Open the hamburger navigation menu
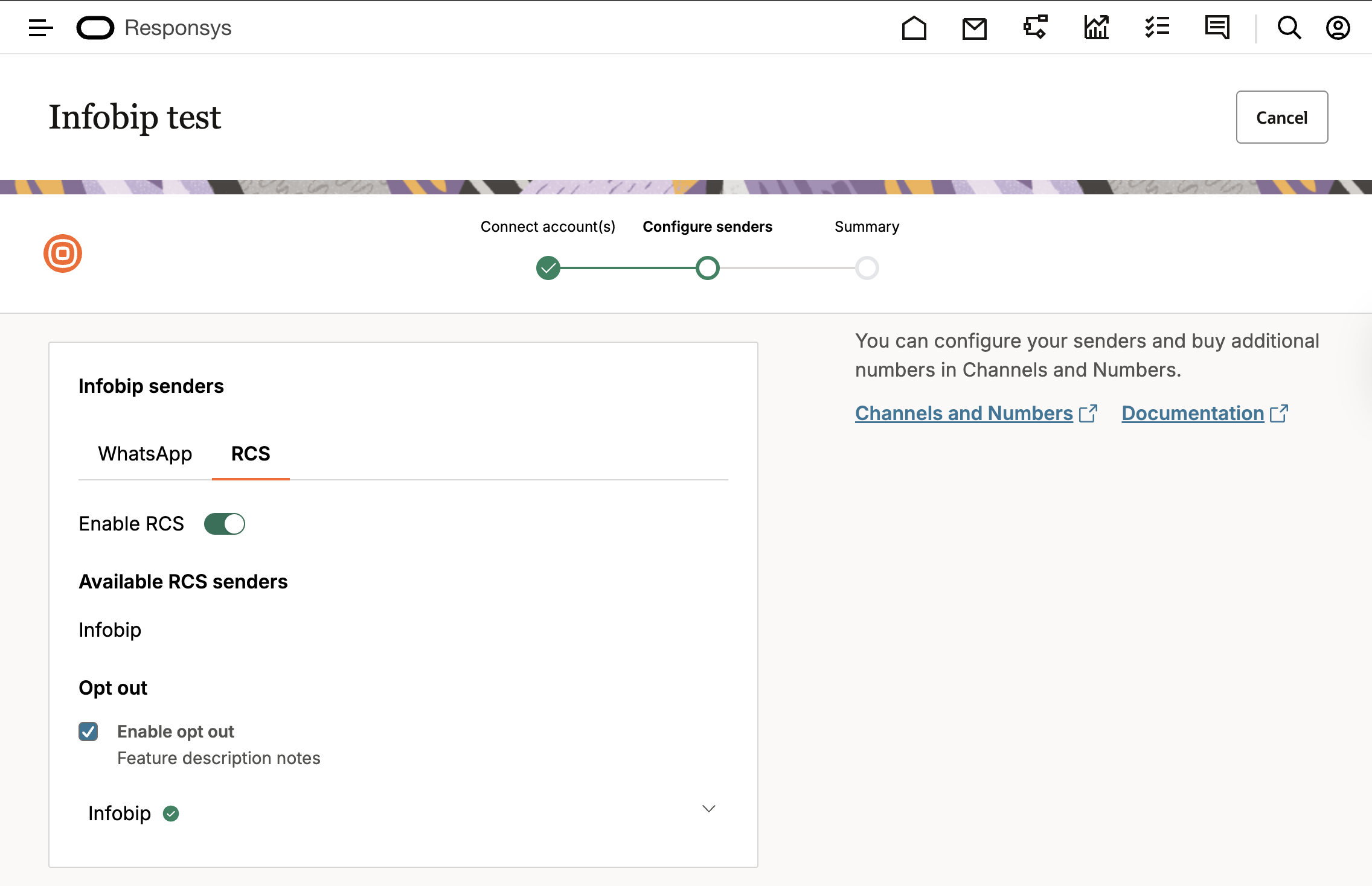This screenshot has width=1372, height=886. (40, 28)
